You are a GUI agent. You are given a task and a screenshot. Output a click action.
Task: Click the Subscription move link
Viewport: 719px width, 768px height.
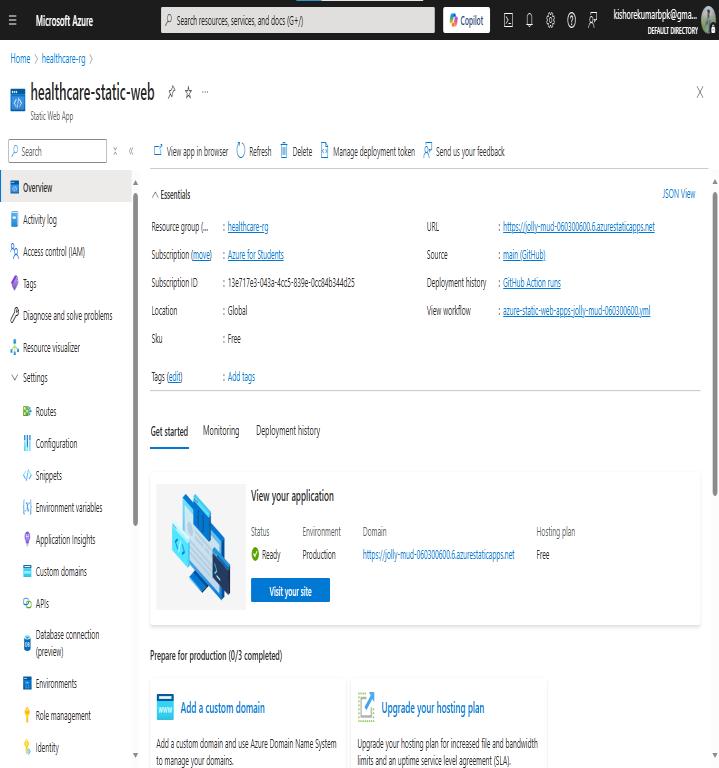pos(201,255)
